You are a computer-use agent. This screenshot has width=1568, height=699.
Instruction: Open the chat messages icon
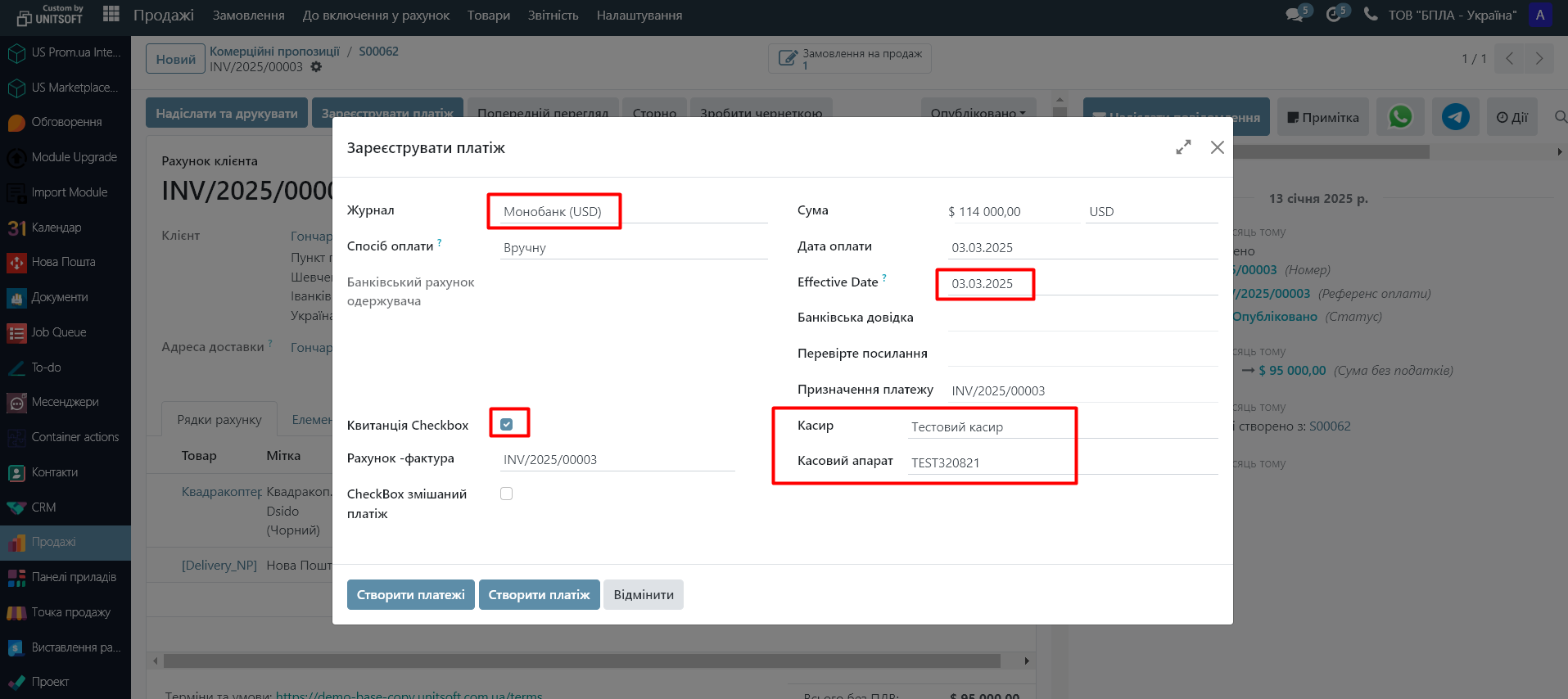click(1295, 15)
